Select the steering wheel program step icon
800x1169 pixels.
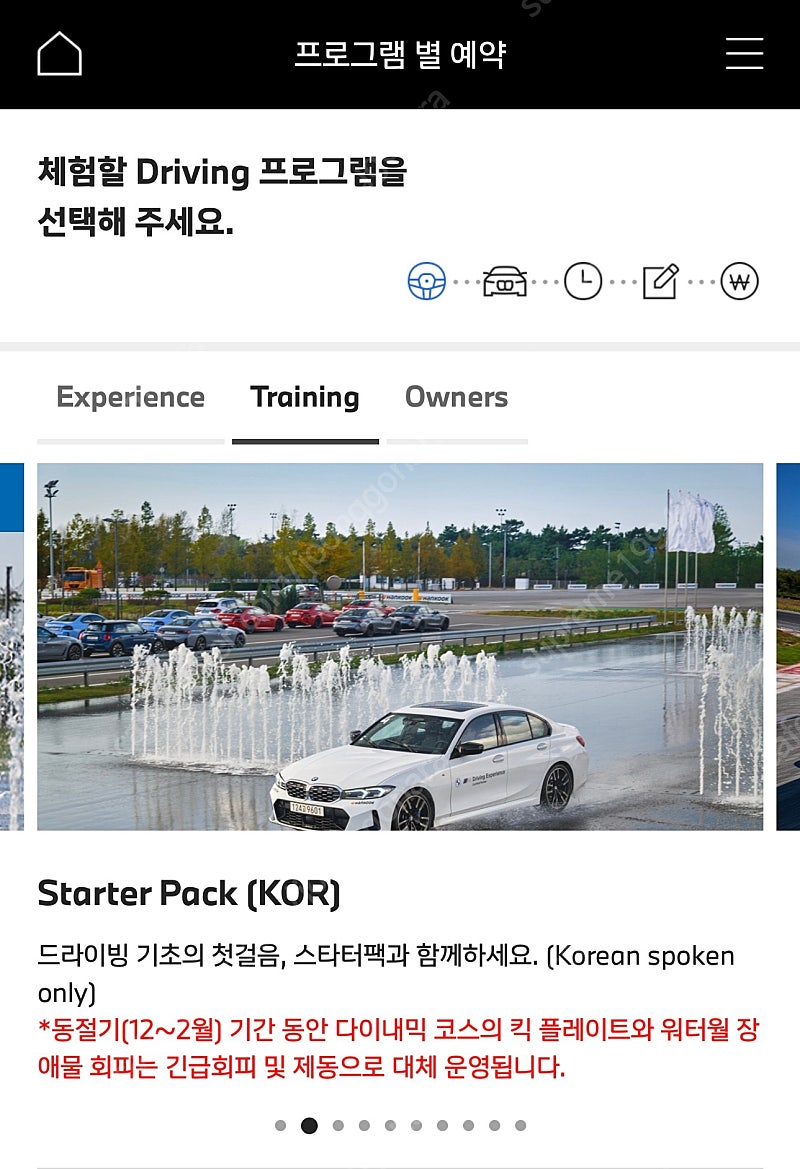427,282
